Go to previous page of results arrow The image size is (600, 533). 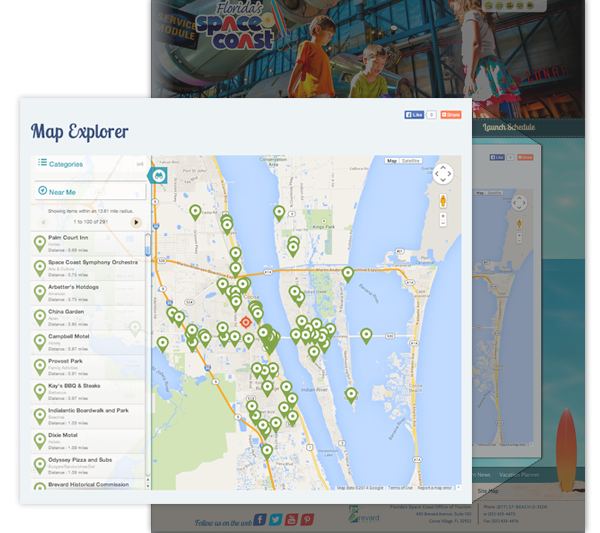(x=43, y=222)
